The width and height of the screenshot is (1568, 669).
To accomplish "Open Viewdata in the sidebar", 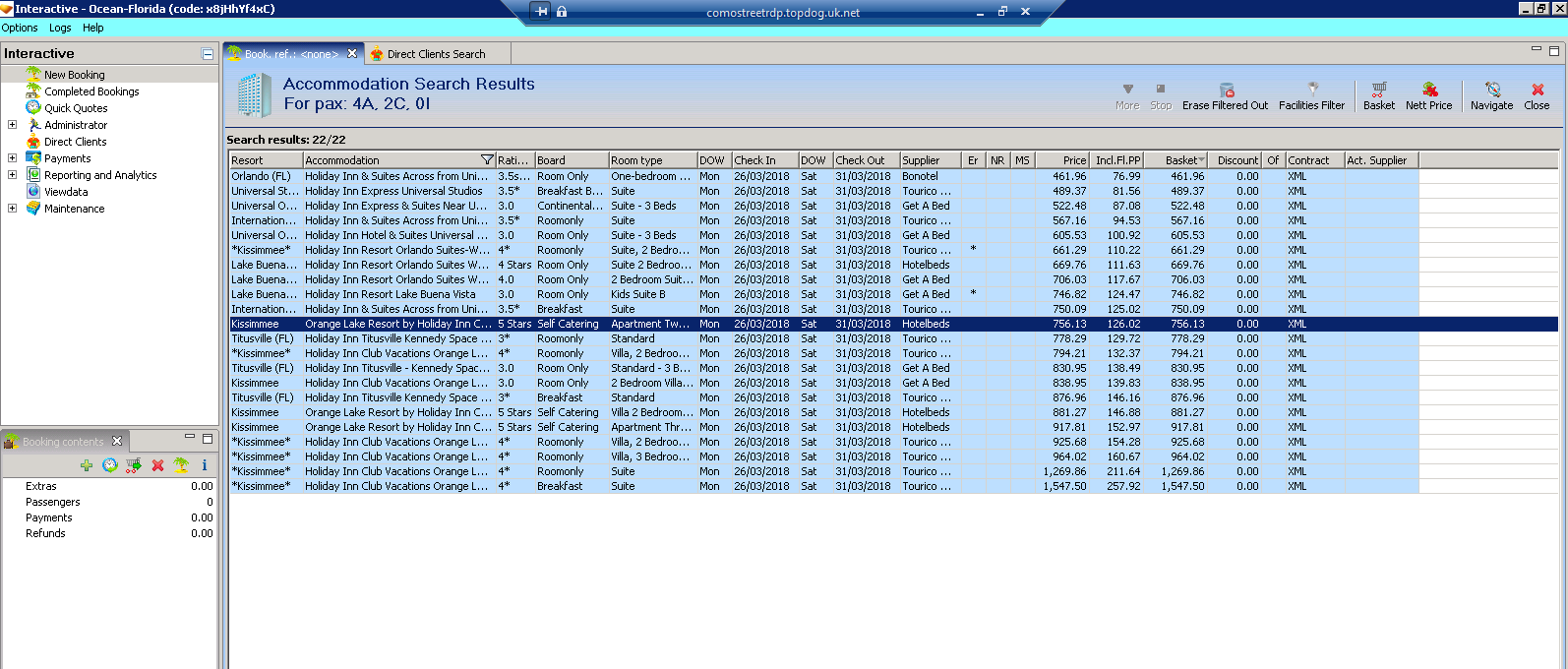I will (66, 192).
